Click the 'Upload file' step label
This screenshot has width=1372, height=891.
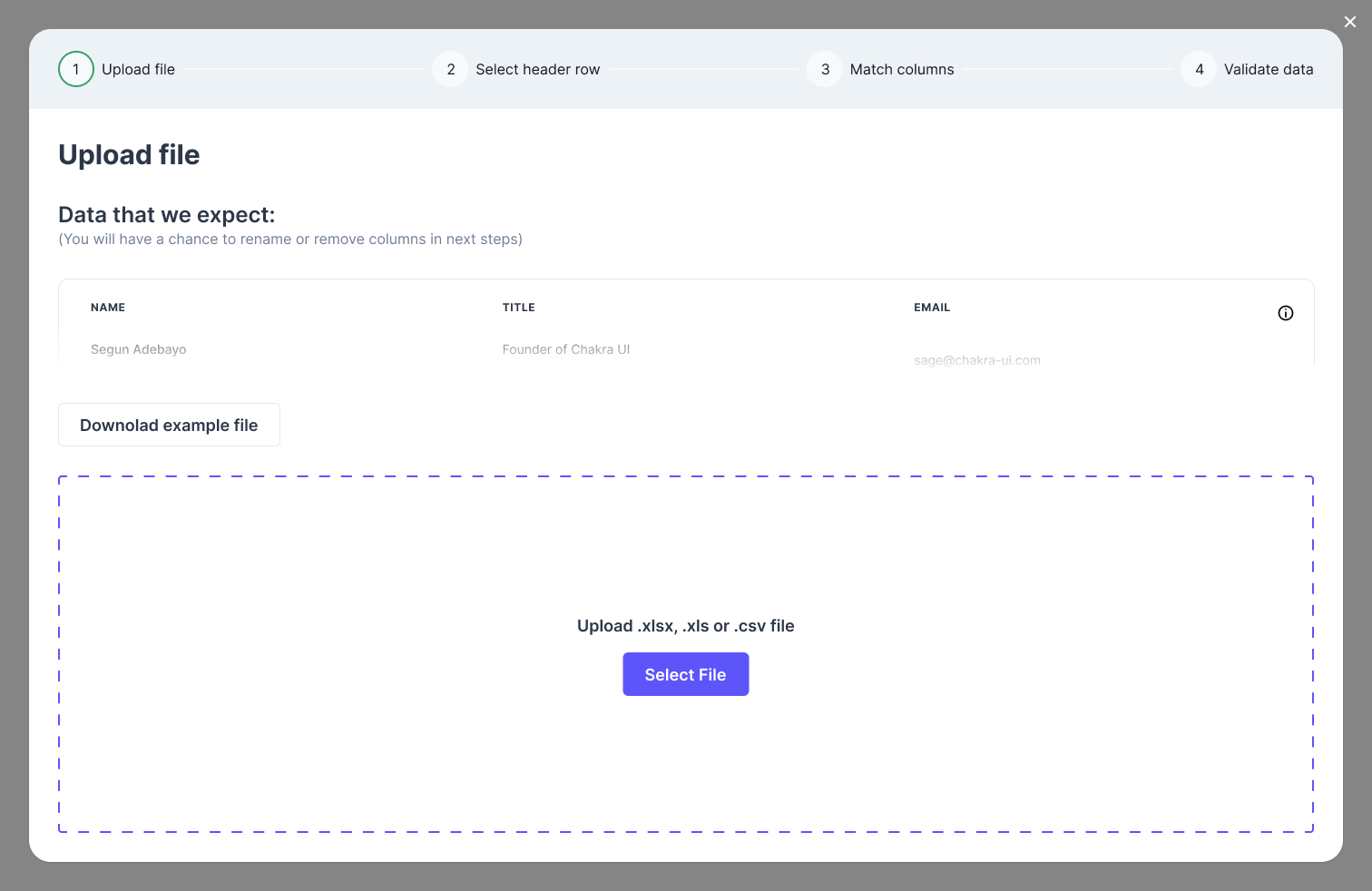coord(138,69)
